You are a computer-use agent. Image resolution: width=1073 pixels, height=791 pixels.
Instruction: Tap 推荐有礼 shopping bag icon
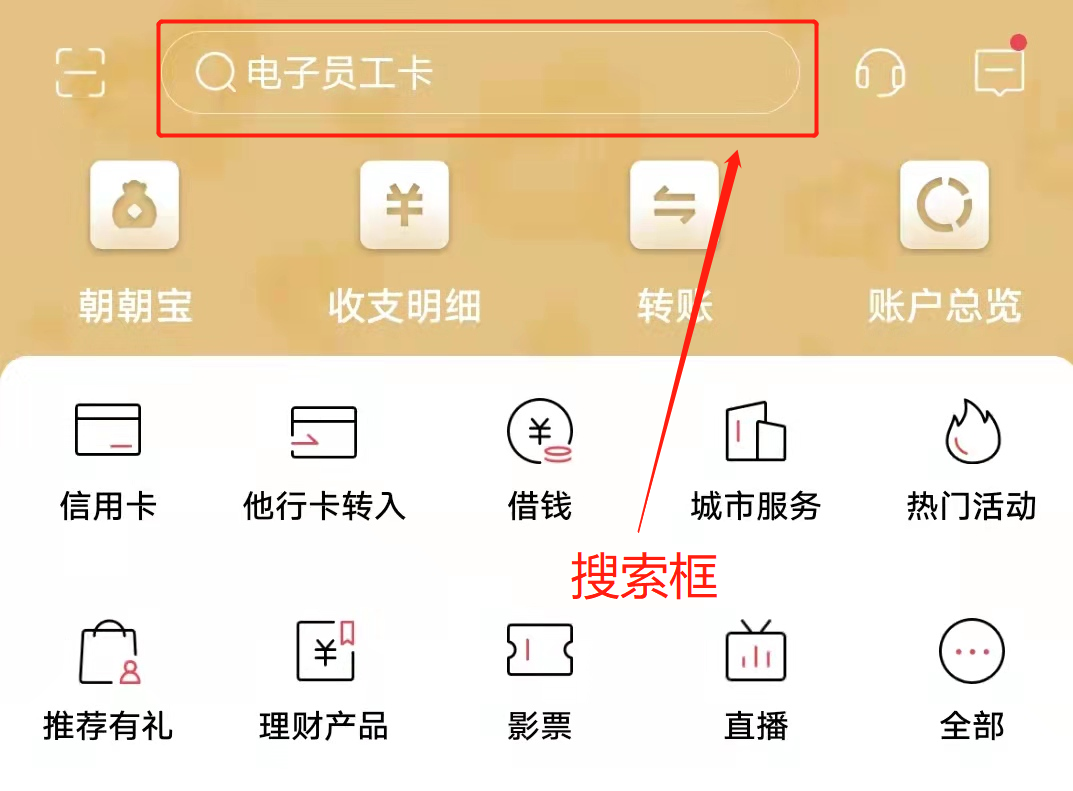click(109, 652)
